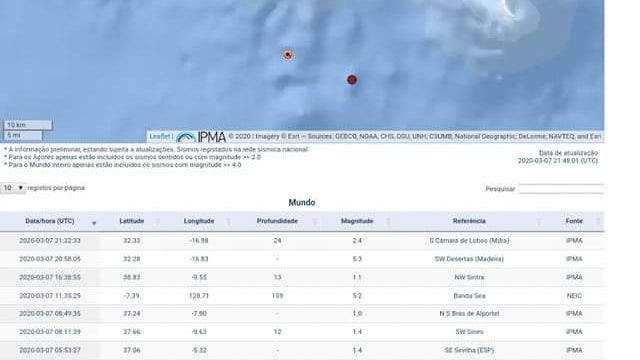
Task: Click the sort arrow beside Fonte
Action: (598, 221)
